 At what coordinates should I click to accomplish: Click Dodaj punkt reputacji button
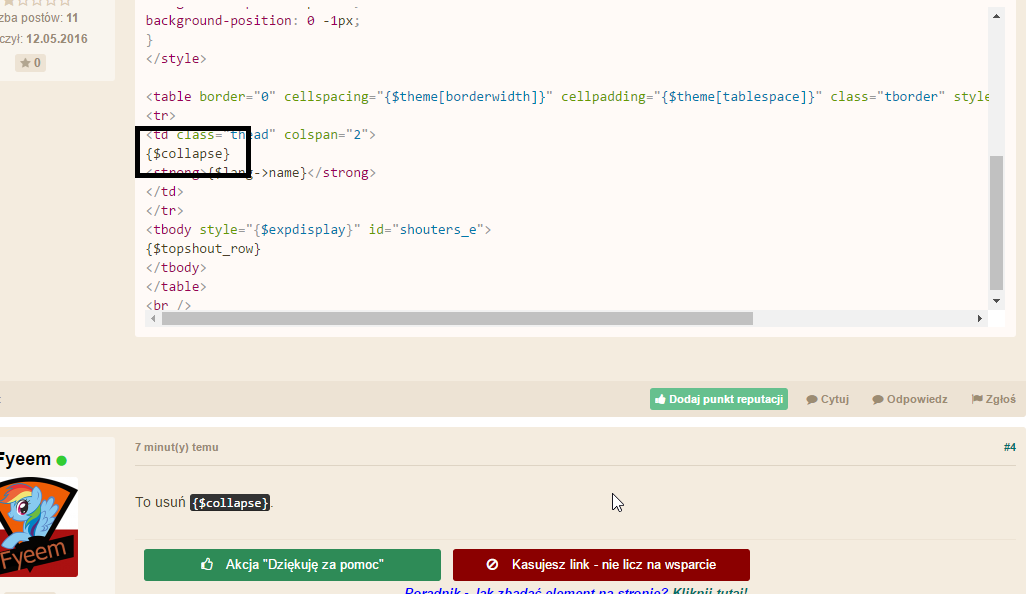pyautogui.click(x=719, y=399)
